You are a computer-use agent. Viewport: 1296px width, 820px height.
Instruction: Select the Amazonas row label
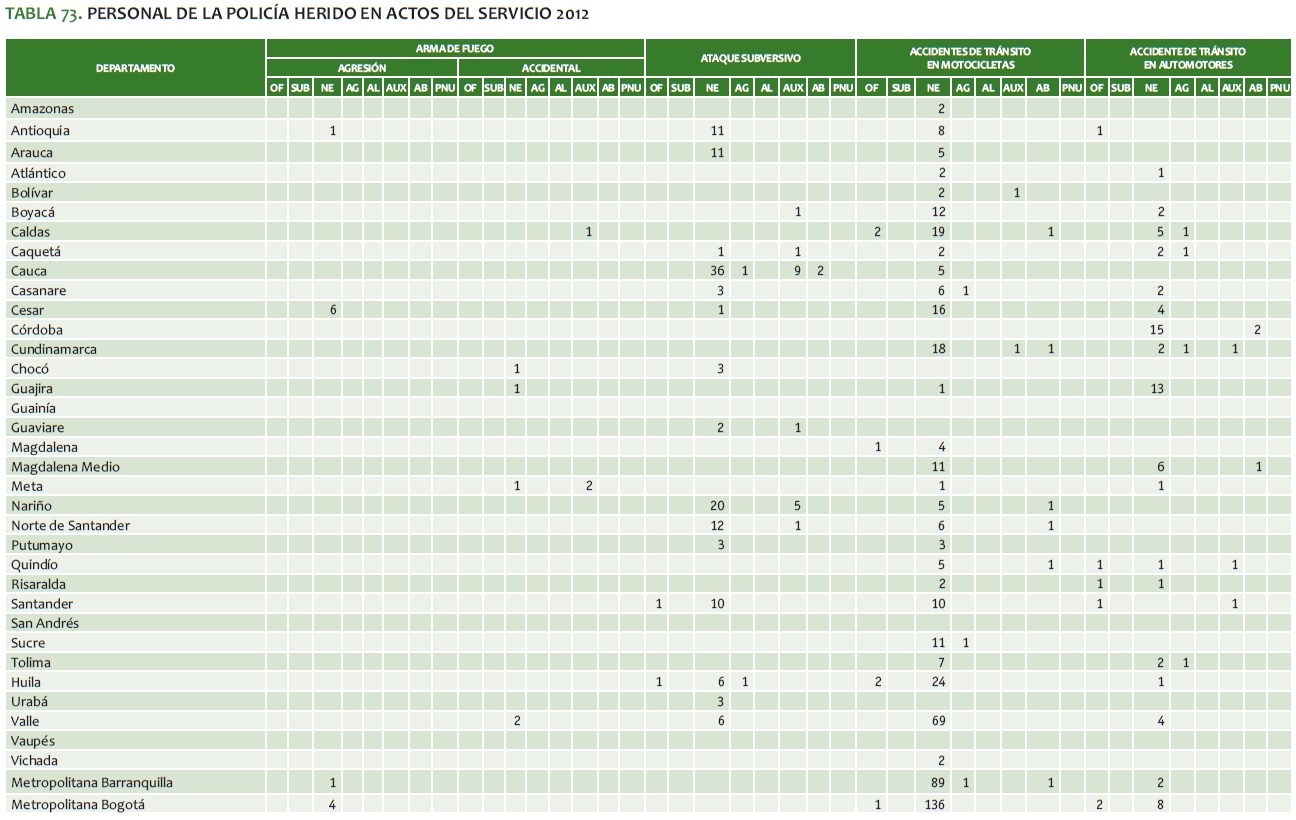click(42, 108)
